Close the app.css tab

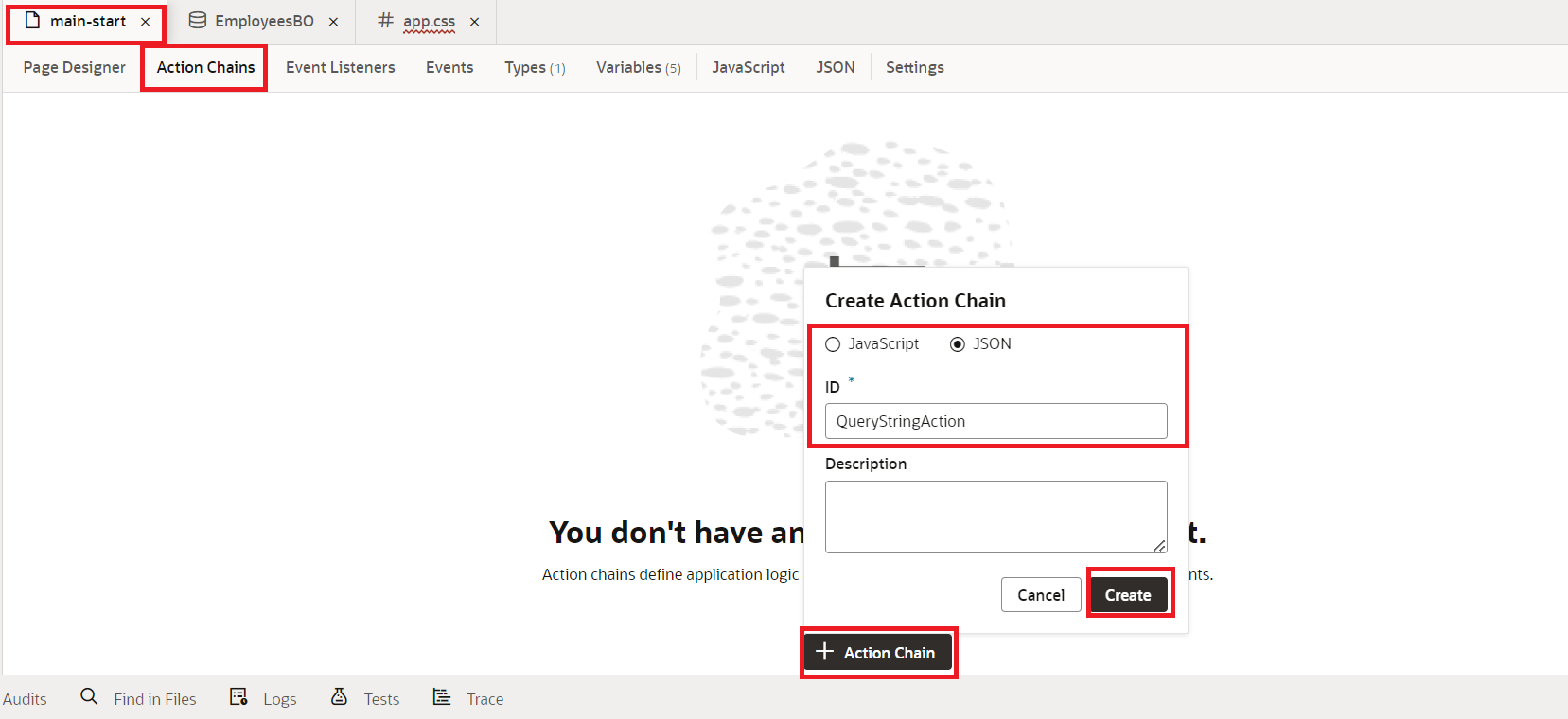pyautogui.click(x=475, y=22)
